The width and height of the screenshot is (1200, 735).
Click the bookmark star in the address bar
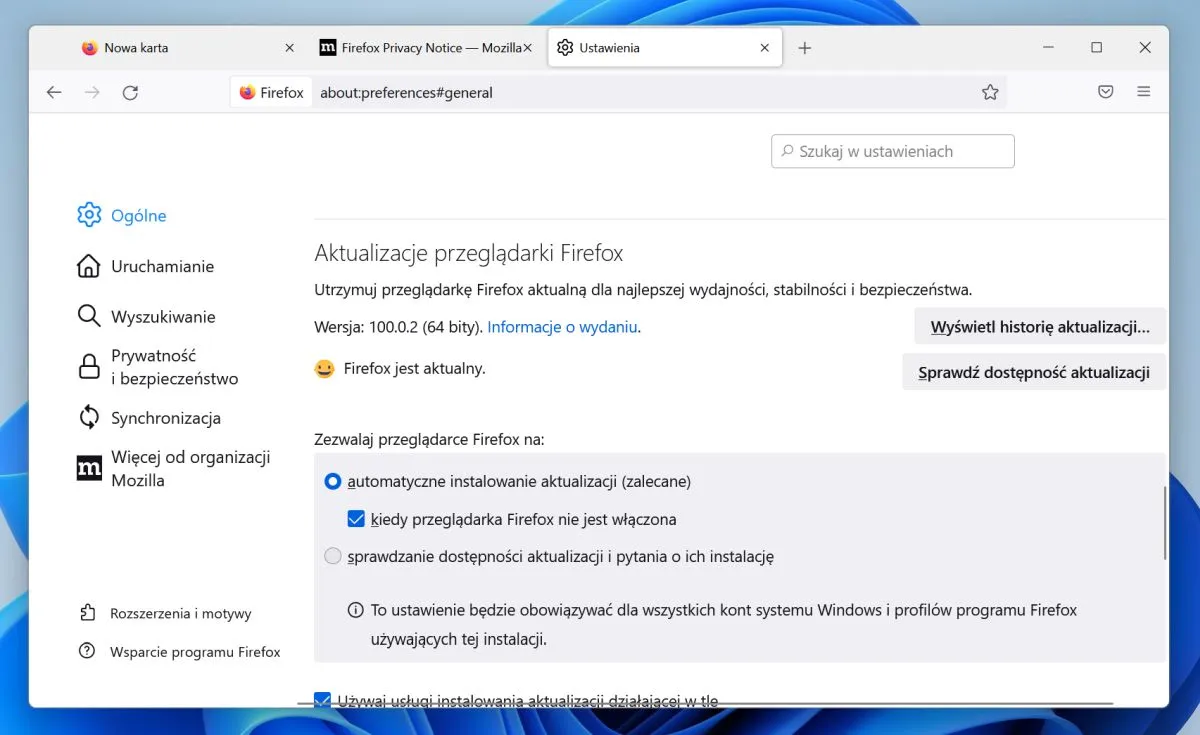[990, 91]
